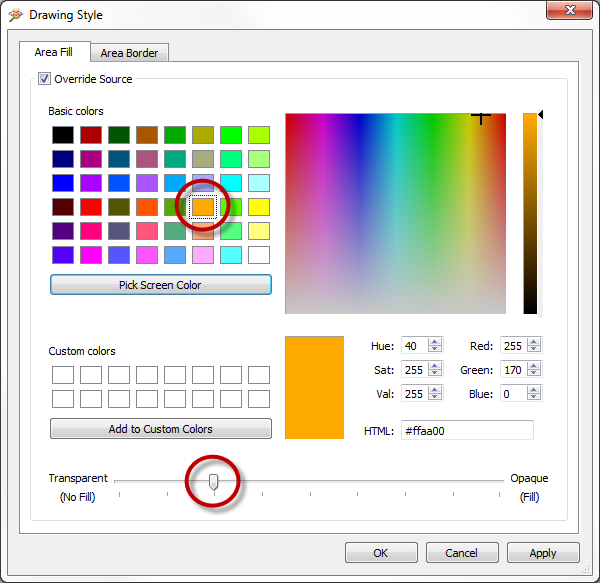The image size is (600, 583).
Task: Click Add to Custom Colors button
Action: coord(161,428)
